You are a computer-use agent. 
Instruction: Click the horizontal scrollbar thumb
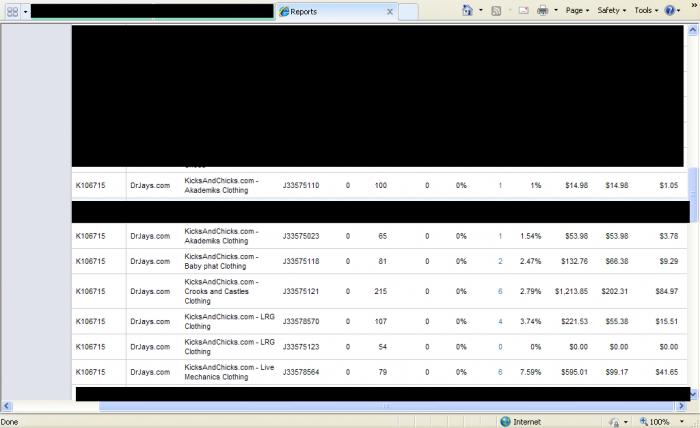[x=386, y=406]
